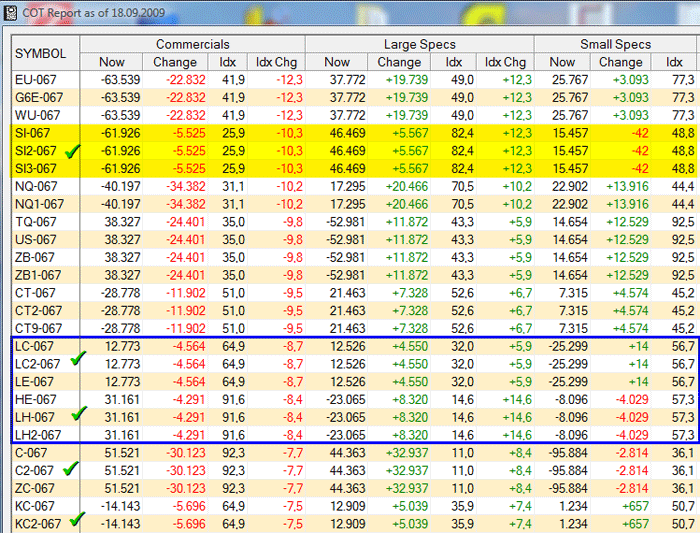Click the Now header under Small Specs
Image resolution: width=700 pixels, height=533 pixels.
tap(562, 62)
